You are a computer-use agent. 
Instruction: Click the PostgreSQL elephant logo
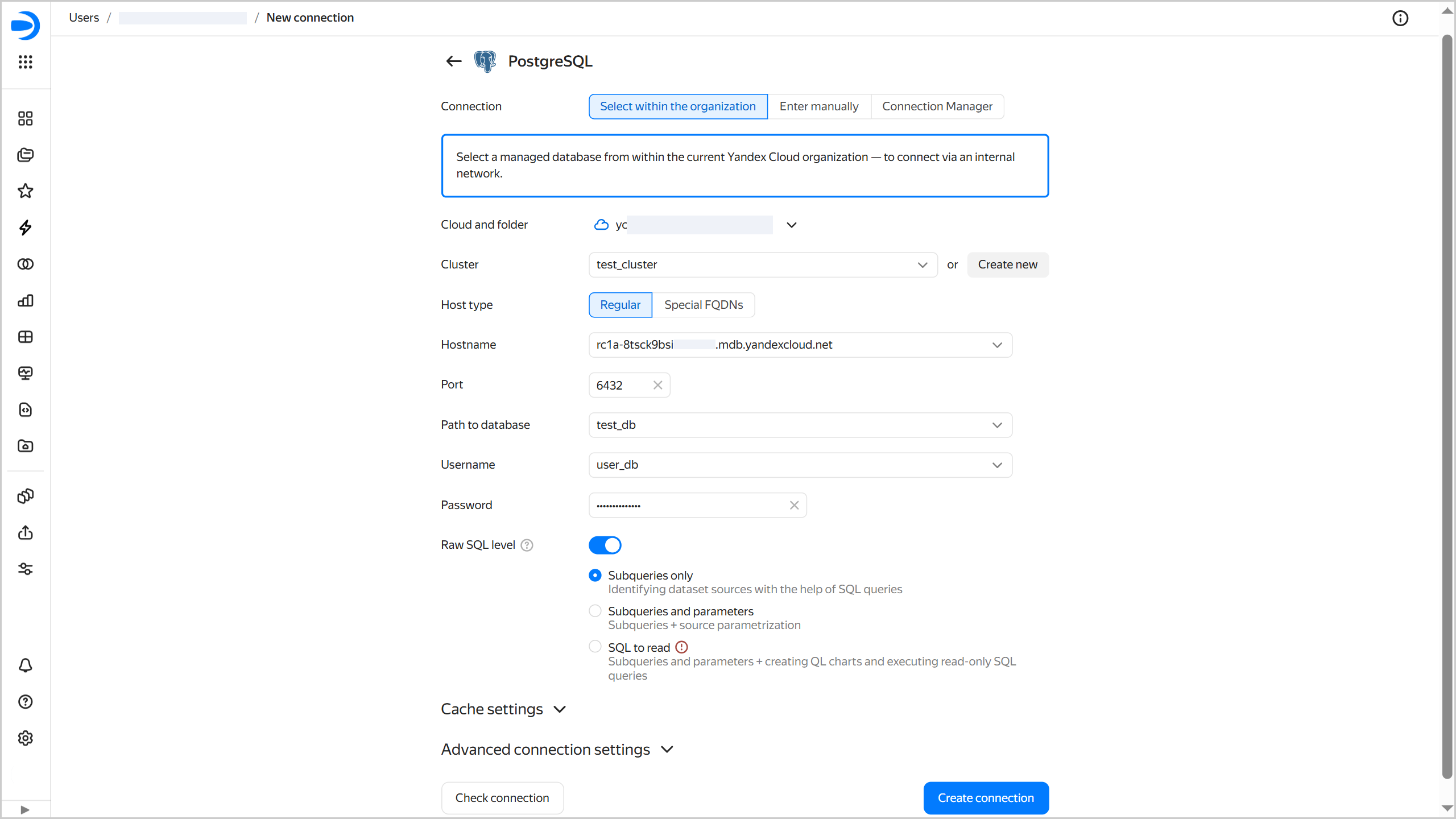(485, 61)
